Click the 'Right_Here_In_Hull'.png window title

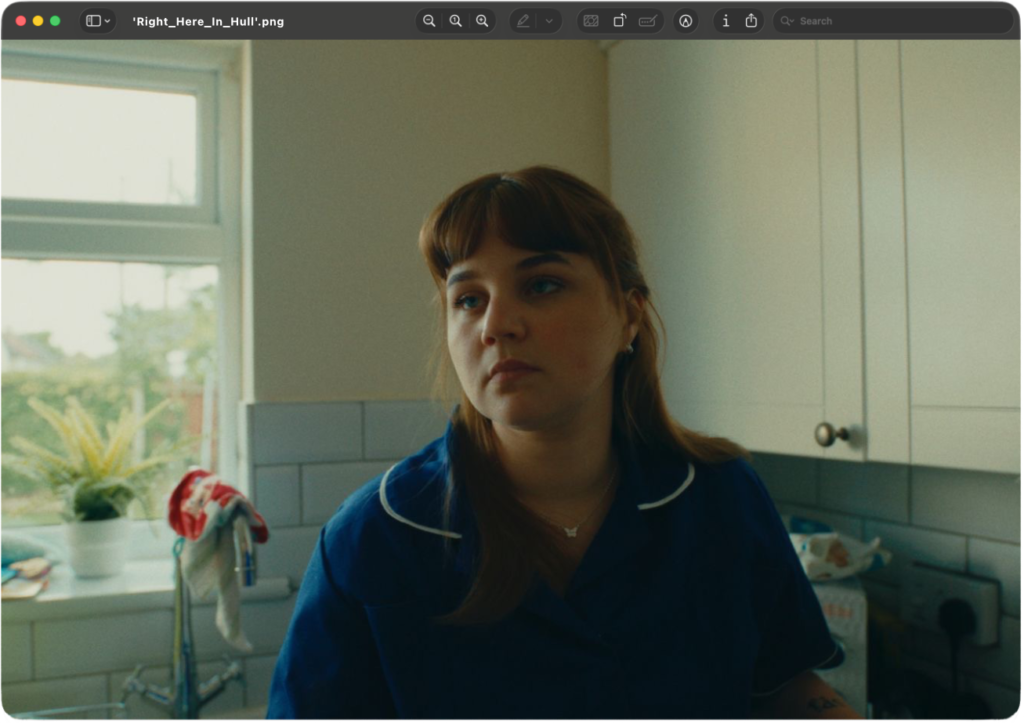(x=208, y=21)
